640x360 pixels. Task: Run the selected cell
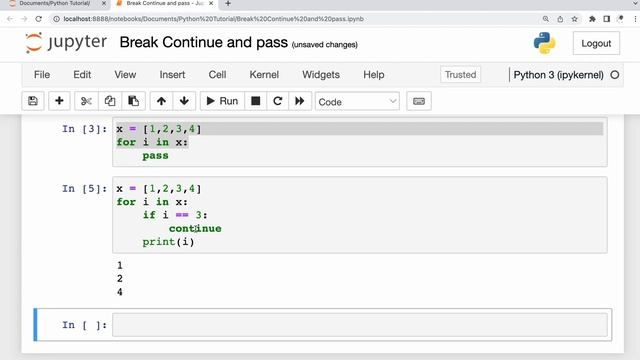pyautogui.click(x=222, y=101)
